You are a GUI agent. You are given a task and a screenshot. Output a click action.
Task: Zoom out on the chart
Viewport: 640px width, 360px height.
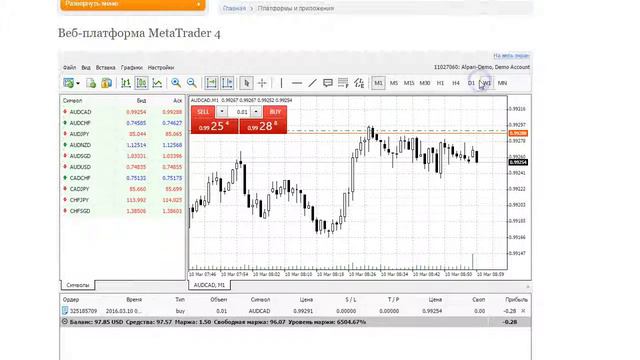tap(191, 83)
